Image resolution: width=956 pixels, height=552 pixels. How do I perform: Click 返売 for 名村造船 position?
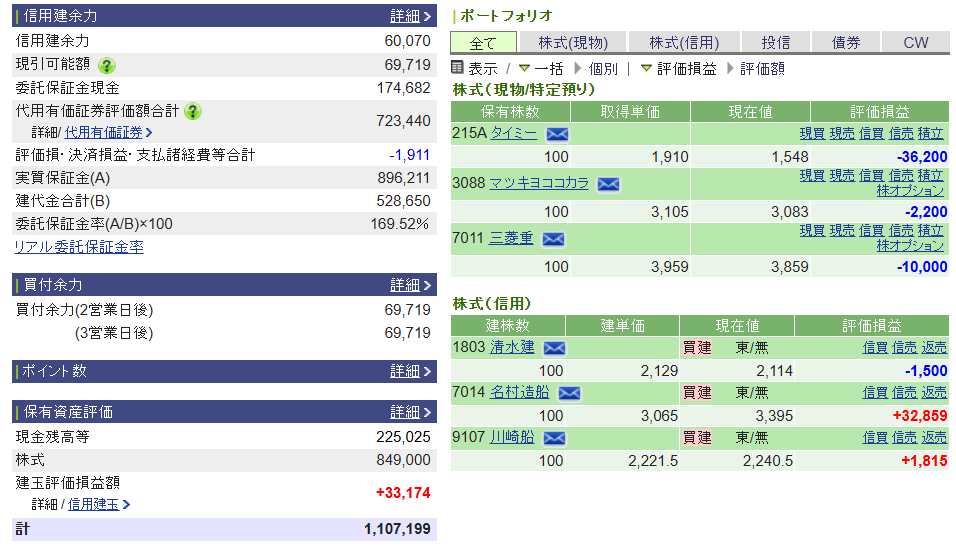pos(934,393)
